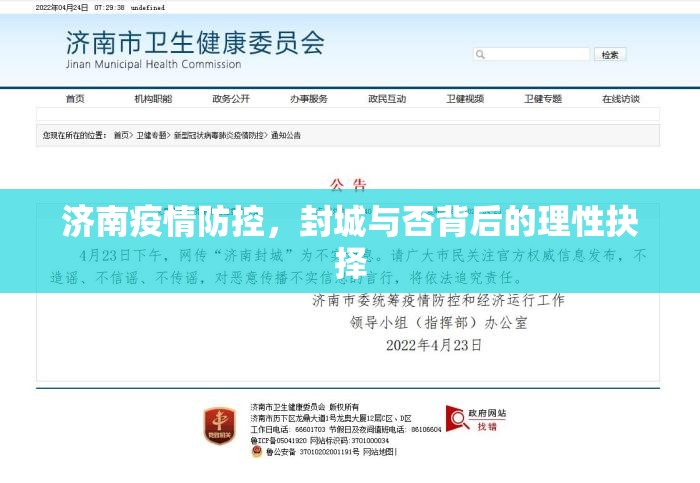Open the 机构职能 navigation menu item
This screenshot has width=700, height=483.
click(x=153, y=99)
